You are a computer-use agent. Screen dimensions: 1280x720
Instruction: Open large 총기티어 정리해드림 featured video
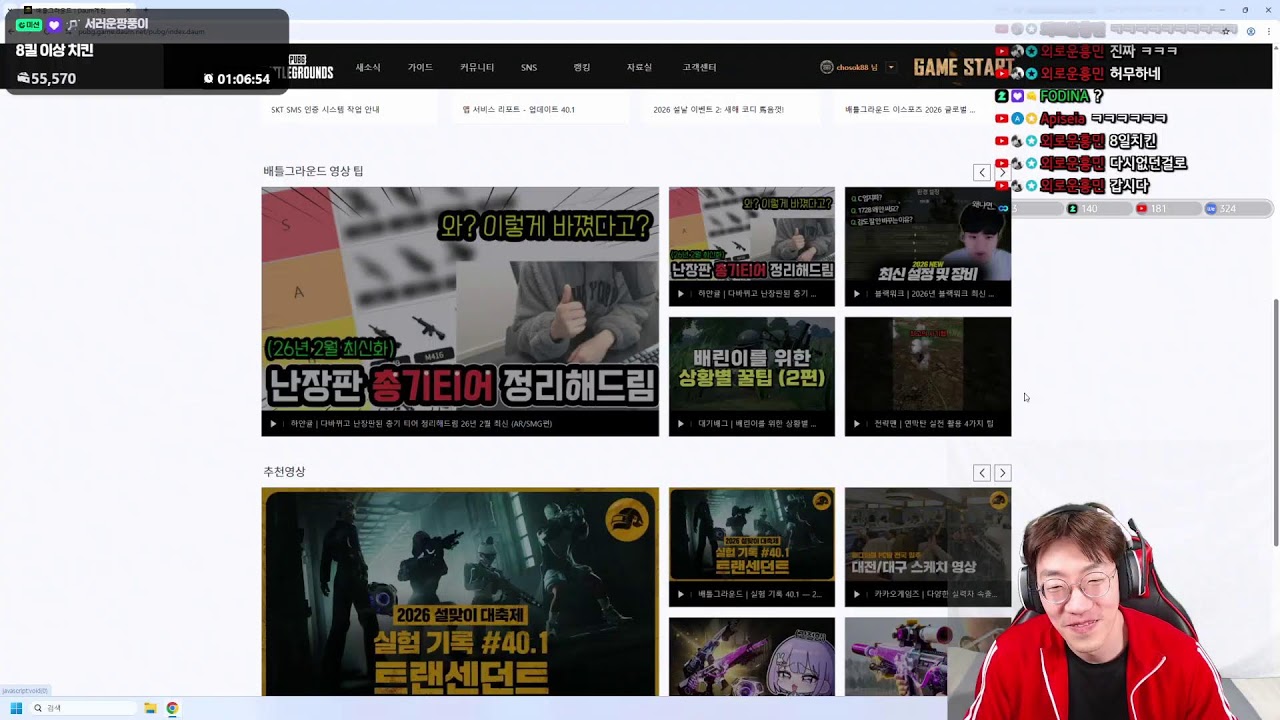[x=460, y=299]
